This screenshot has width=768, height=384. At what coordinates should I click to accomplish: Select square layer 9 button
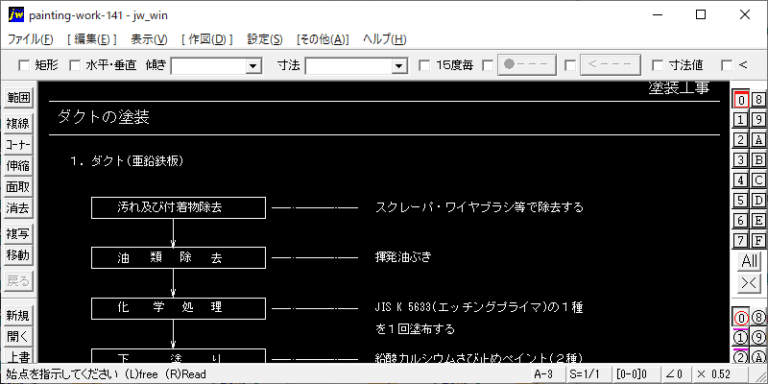tap(759, 120)
